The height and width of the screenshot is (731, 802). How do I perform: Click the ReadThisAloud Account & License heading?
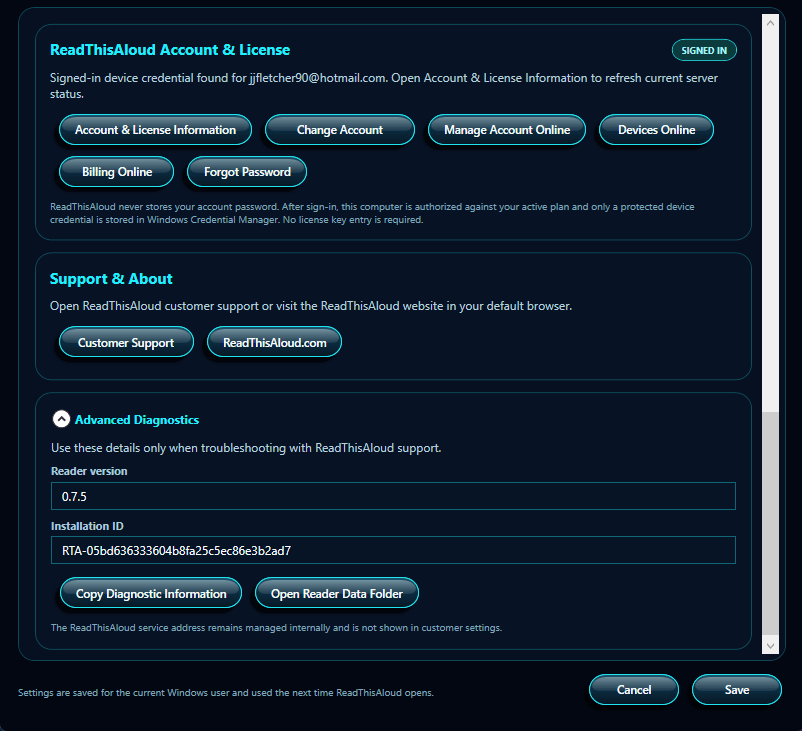[170, 50]
